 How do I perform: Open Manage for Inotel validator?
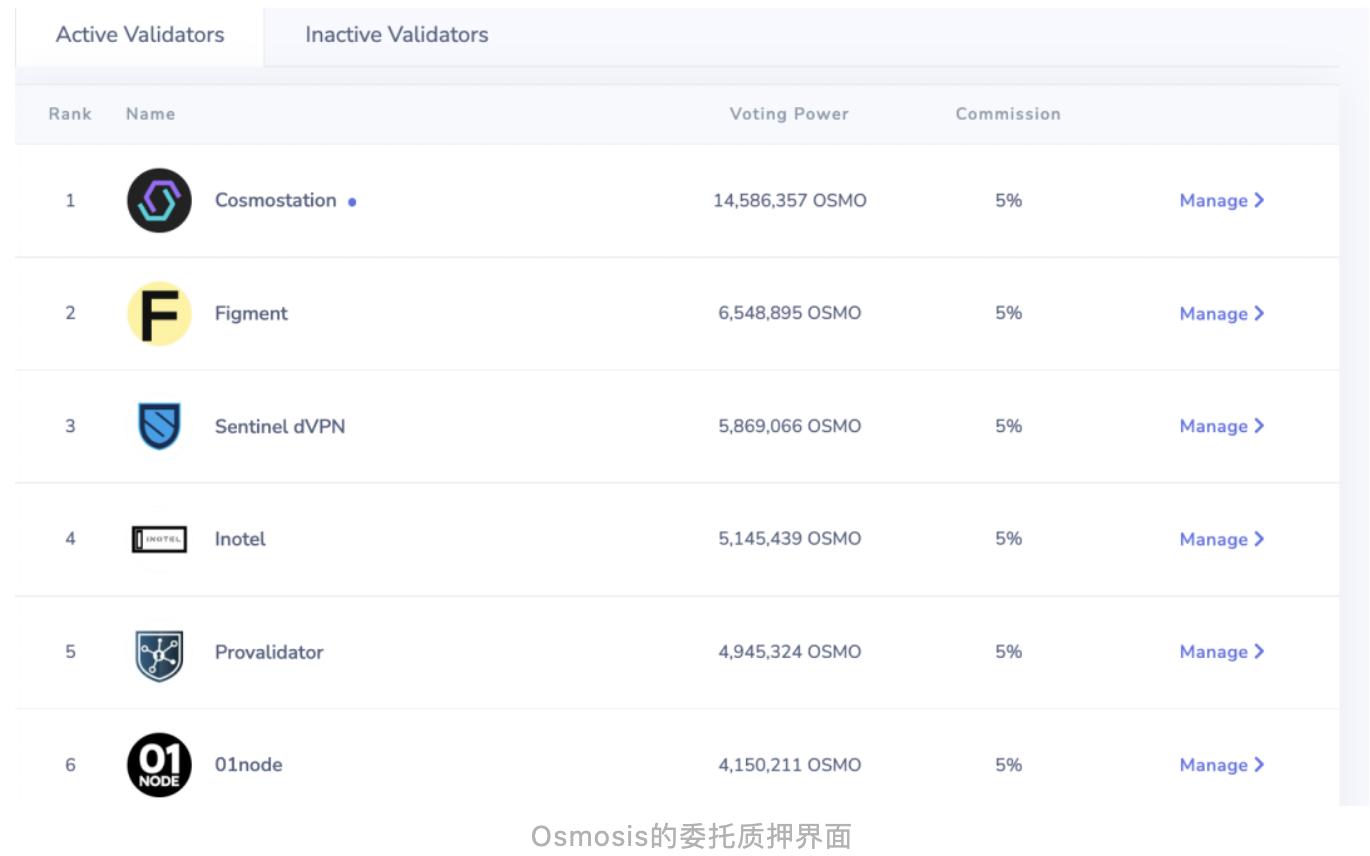coord(1221,539)
